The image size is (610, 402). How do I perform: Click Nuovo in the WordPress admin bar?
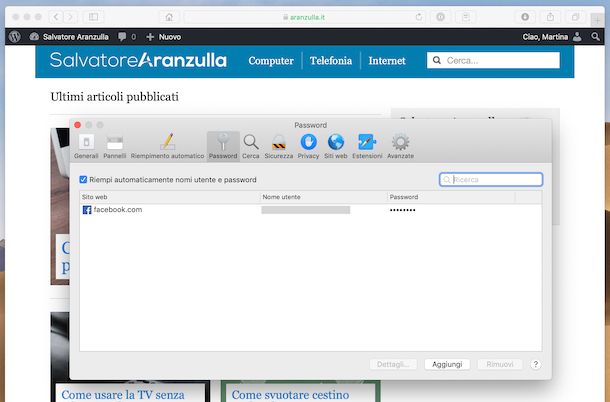(163, 37)
